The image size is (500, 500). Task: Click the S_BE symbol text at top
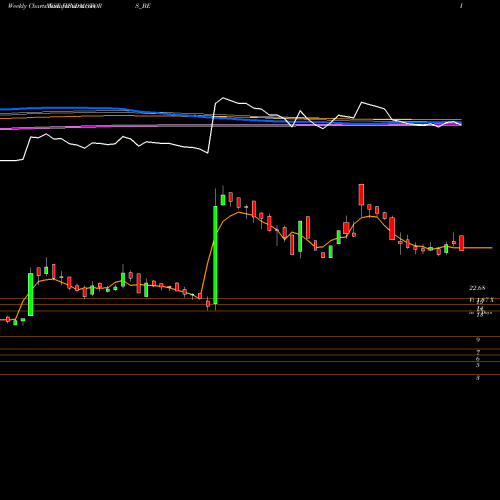tap(143, 6)
